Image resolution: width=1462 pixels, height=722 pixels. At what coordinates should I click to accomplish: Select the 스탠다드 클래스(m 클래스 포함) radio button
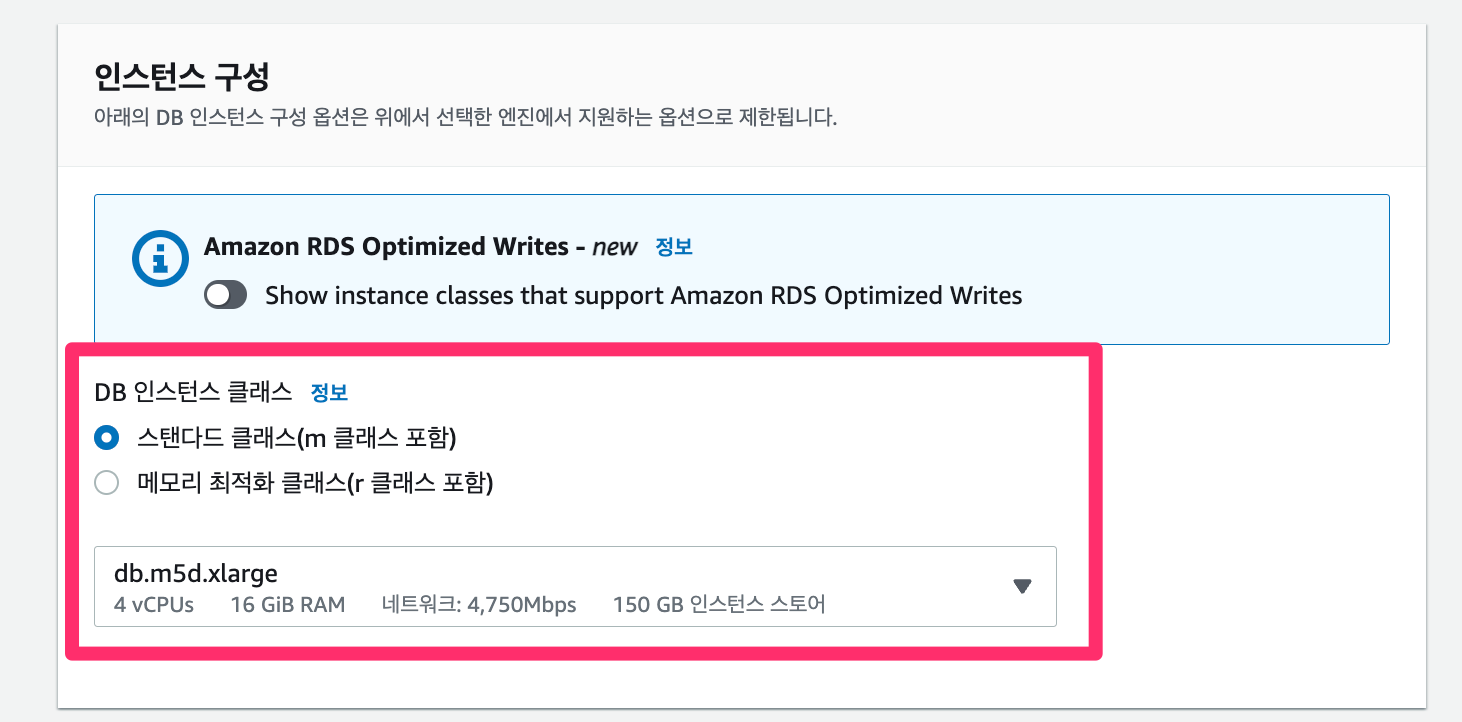pyautogui.click(x=106, y=437)
